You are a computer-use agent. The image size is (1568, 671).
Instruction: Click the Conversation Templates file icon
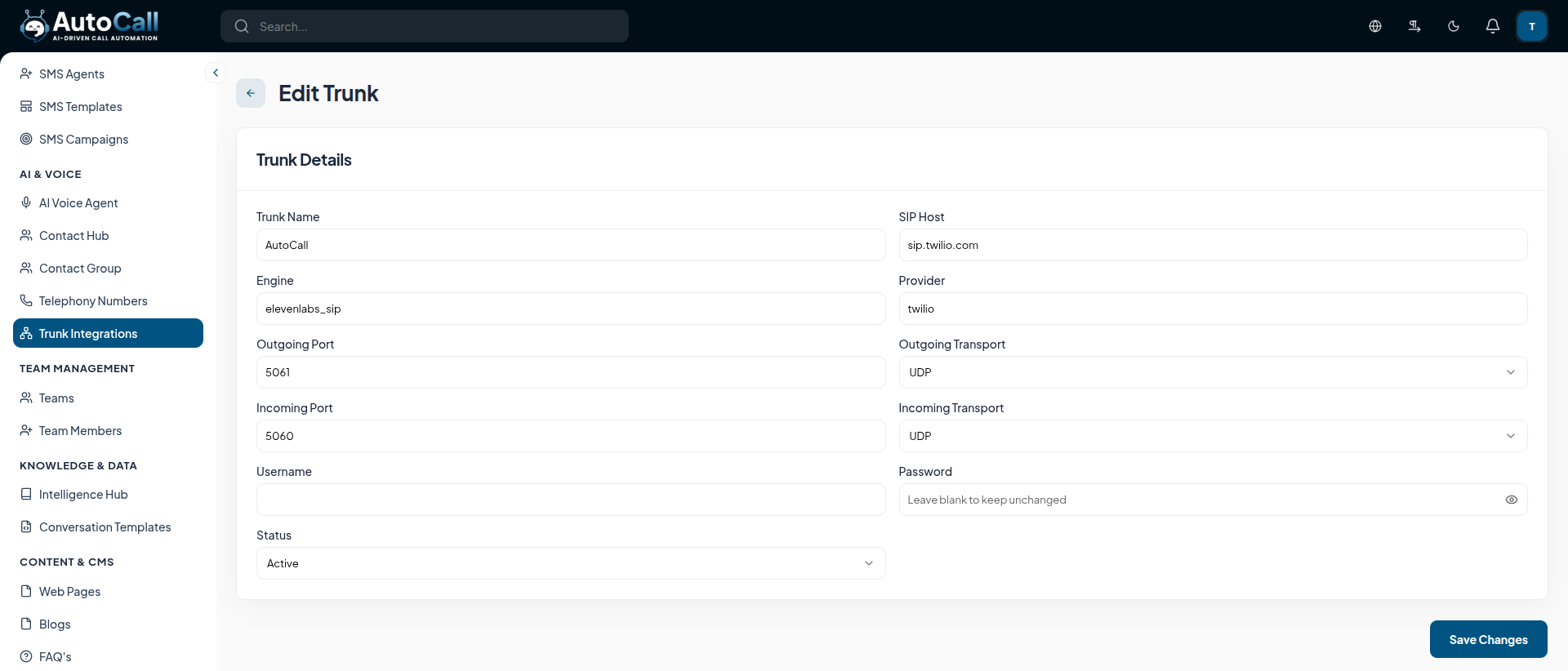(26, 527)
